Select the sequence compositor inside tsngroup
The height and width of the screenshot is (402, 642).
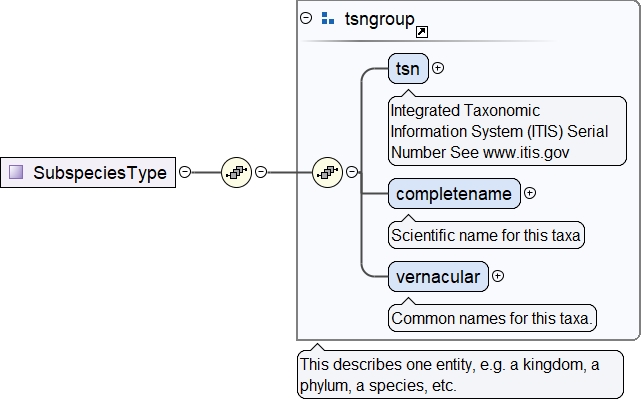[x=327, y=172]
